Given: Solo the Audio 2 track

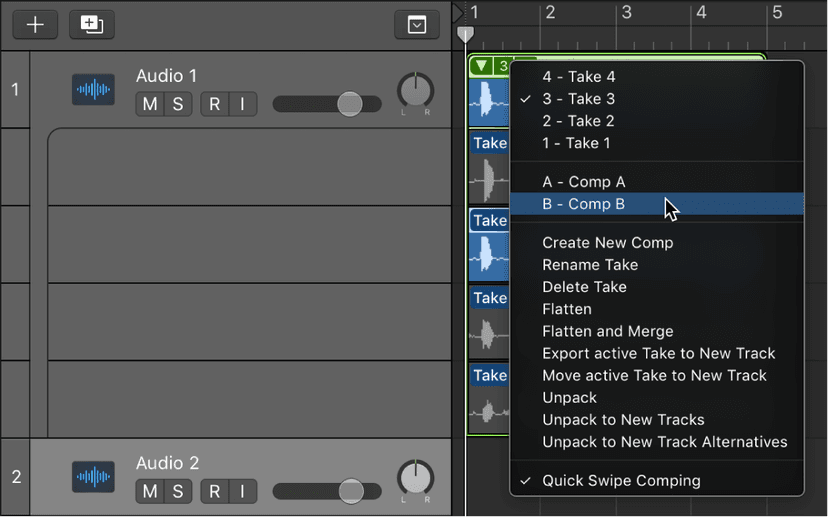Looking at the screenshot, I should coord(178,491).
